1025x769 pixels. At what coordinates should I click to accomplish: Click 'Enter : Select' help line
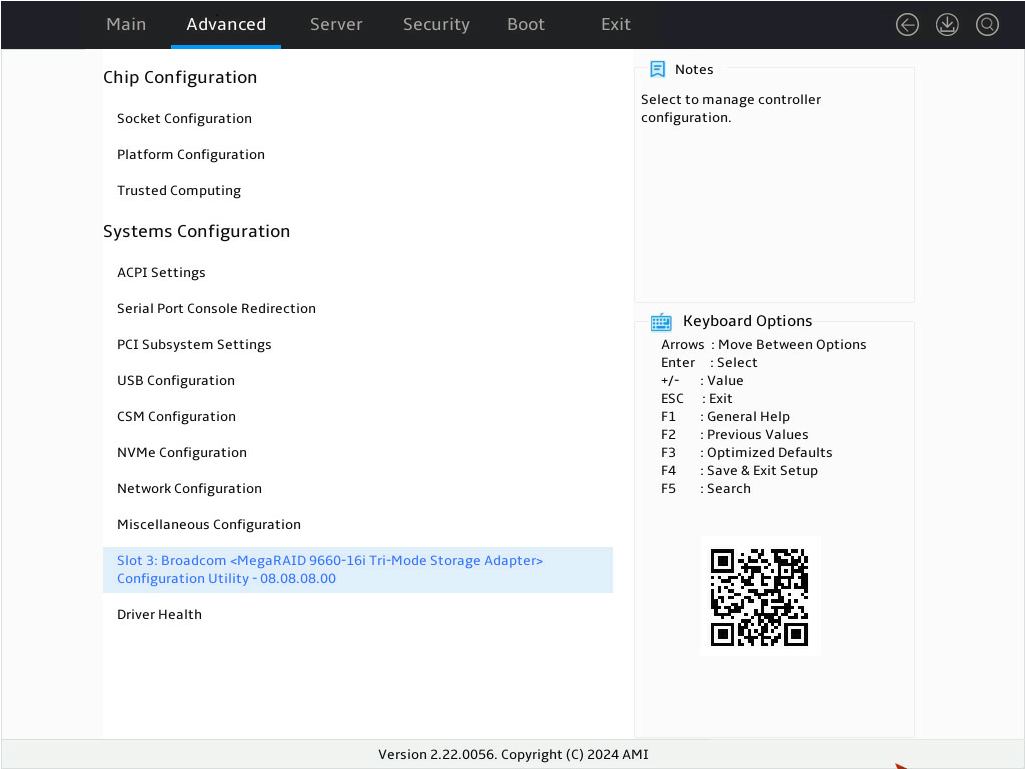click(x=709, y=362)
